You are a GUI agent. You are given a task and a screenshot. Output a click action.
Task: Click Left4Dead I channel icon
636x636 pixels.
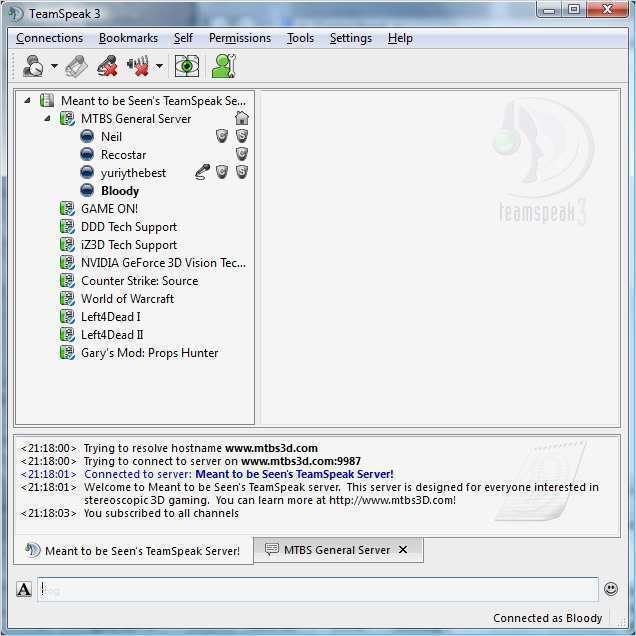(x=67, y=316)
